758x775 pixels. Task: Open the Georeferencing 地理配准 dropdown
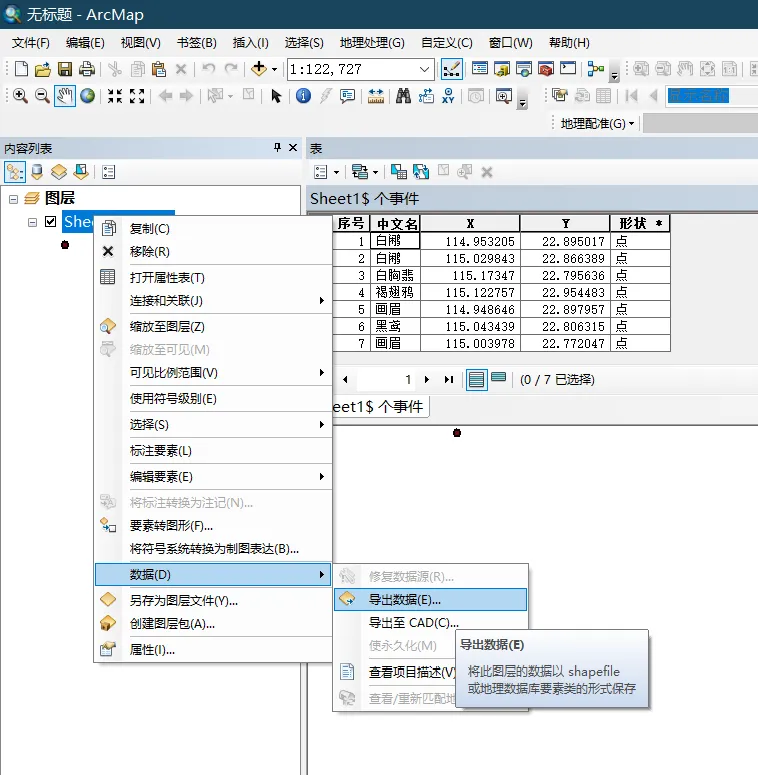(x=597, y=124)
